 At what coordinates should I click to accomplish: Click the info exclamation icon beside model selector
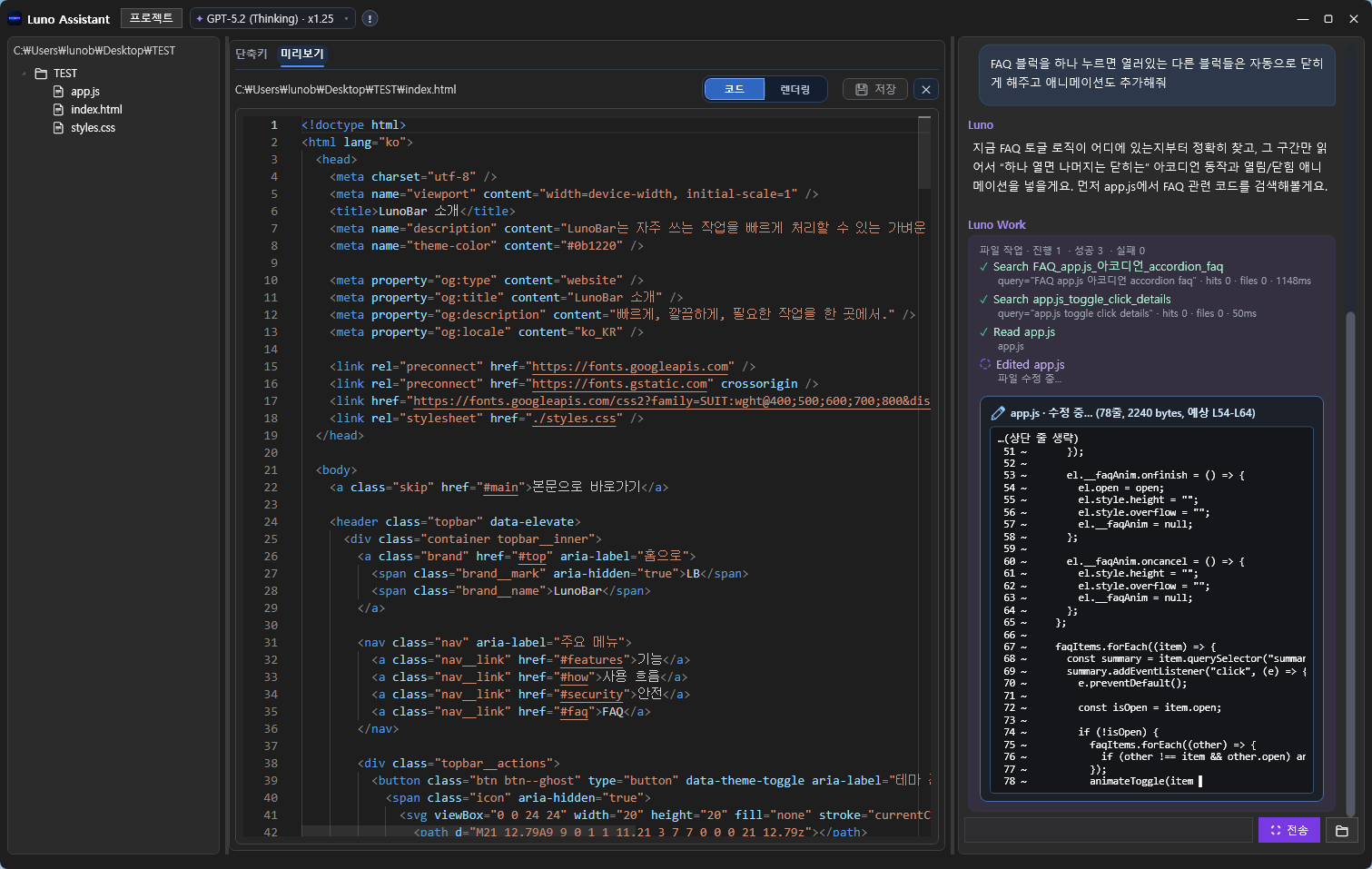(370, 19)
